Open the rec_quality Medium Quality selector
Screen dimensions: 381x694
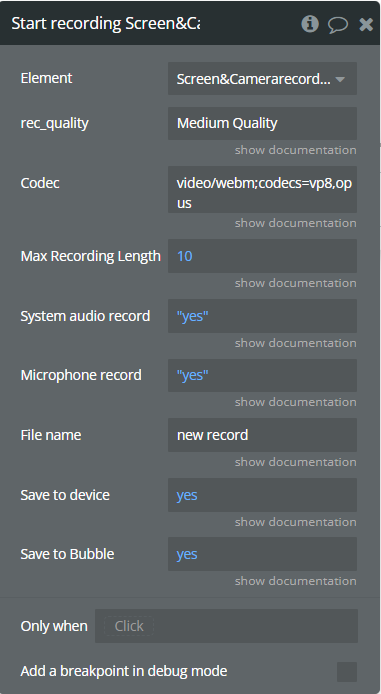click(262, 123)
